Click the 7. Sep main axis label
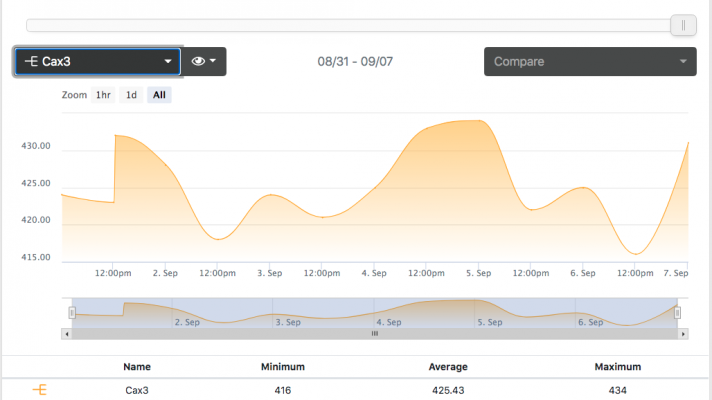This screenshot has height=400, width=712. [676, 273]
